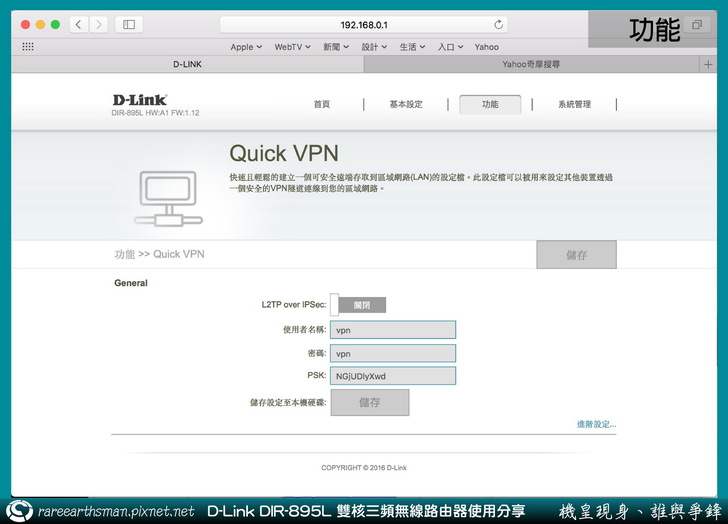The width and height of the screenshot is (728, 524).
Task: Close the Safari window
Action: pos(26,25)
